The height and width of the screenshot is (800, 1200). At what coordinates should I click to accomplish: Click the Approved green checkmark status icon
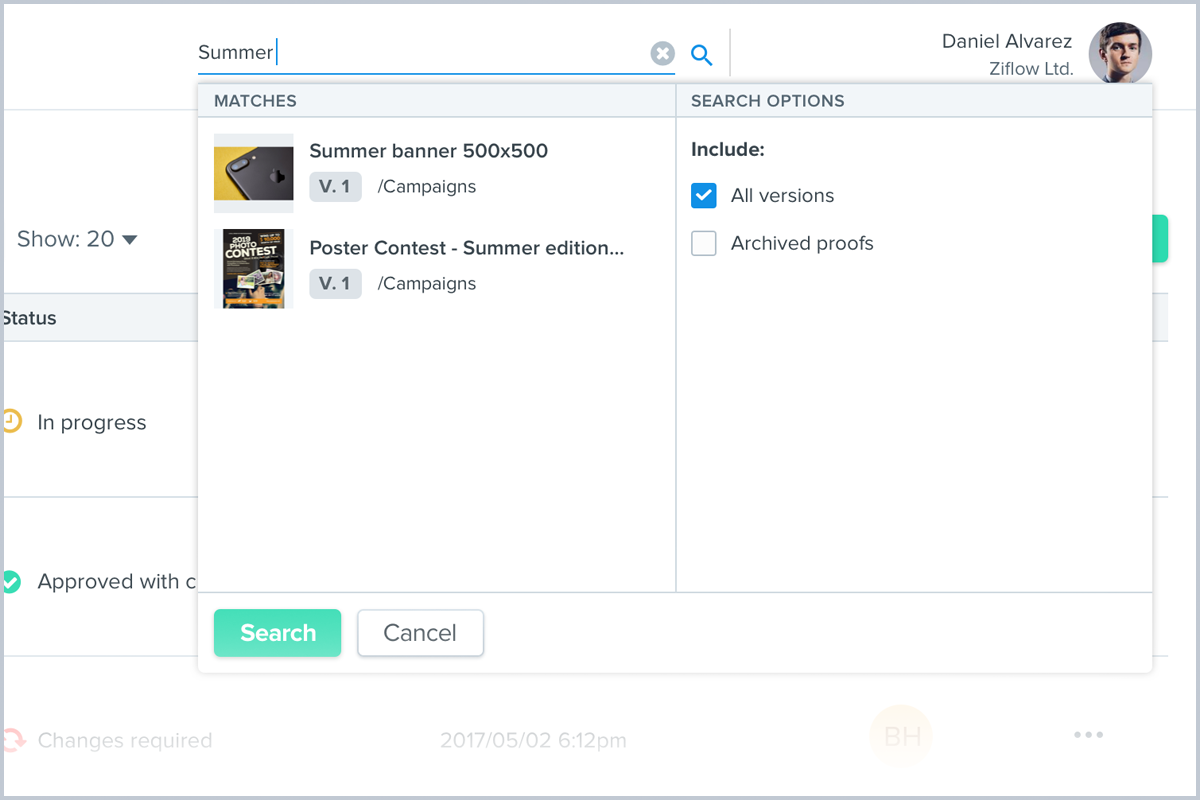tap(11, 581)
